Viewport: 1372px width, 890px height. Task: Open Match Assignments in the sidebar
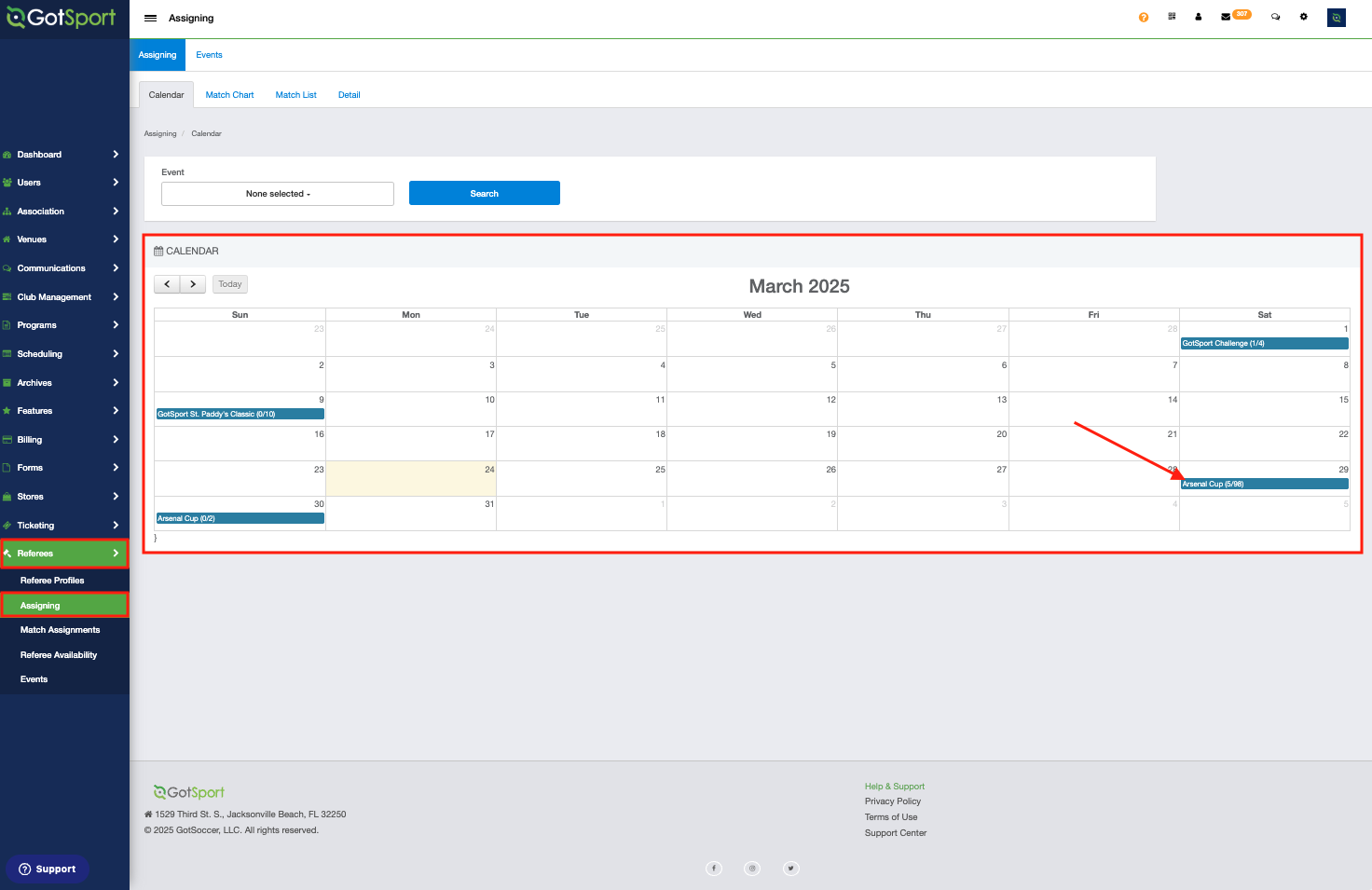click(60, 630)
